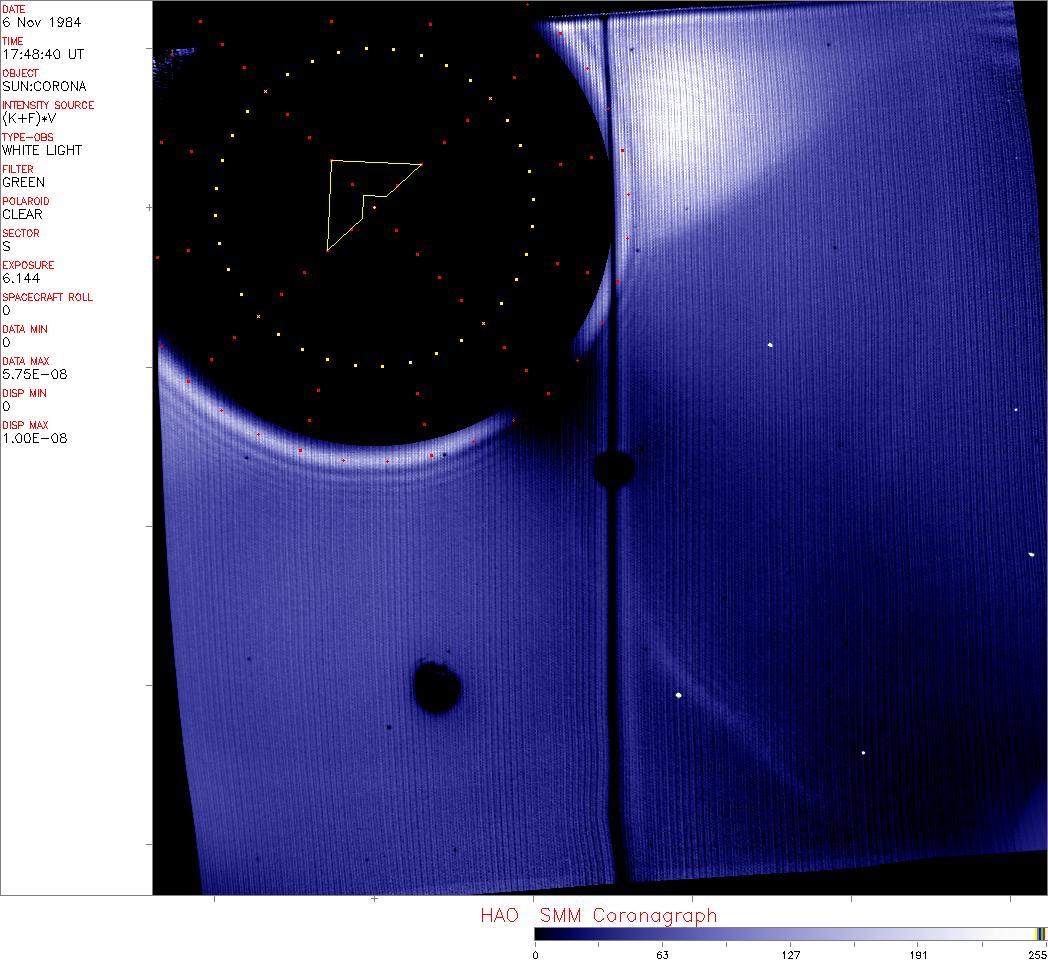Click the small dark circle on the vertical line
1048x960 pixels.
613,467
